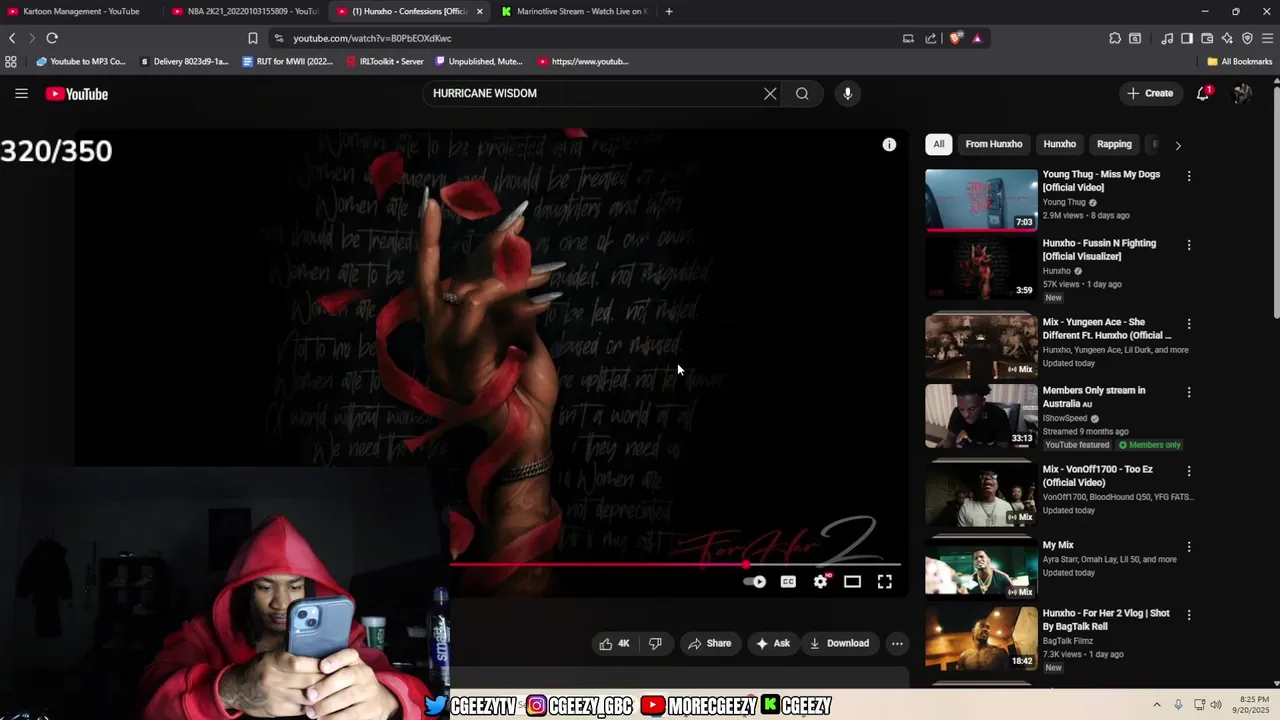This screenshot has width=1280, height=720.
Task: Open a new browser tab
Action: [x=669, y=11]
